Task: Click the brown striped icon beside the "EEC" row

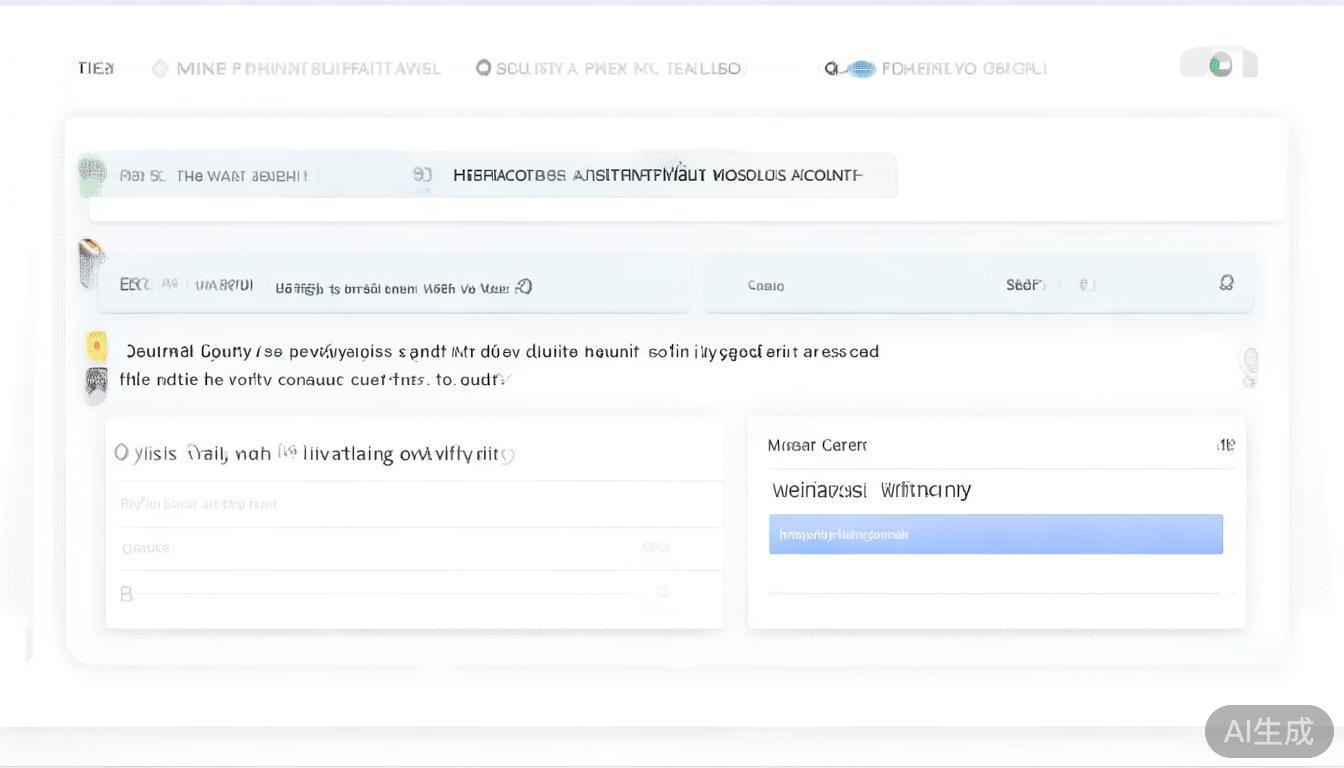Action: (x=91, y=262)
